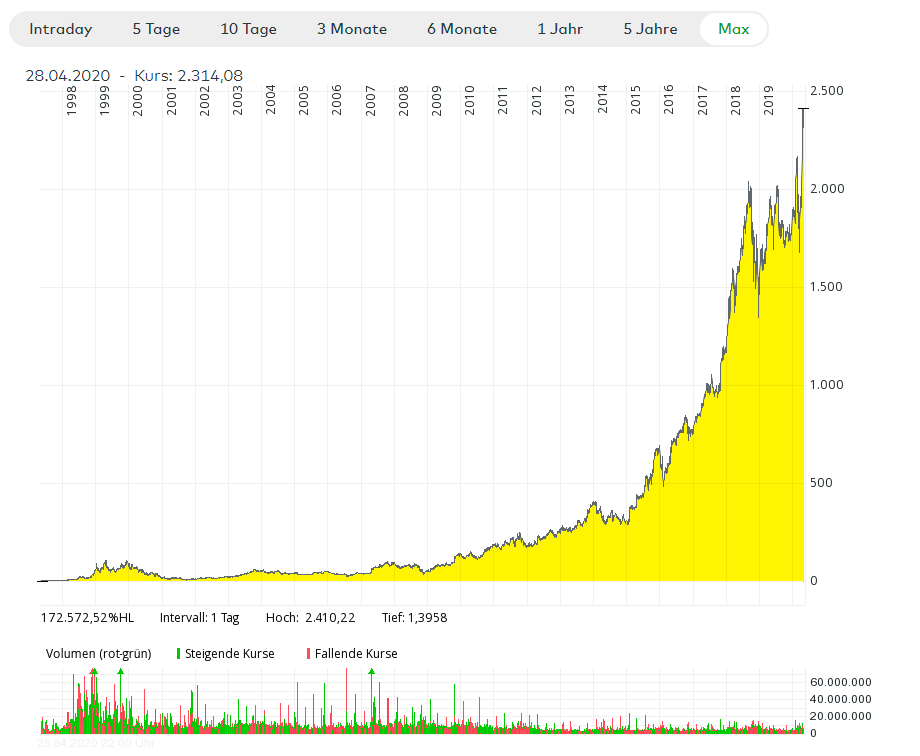
Task: Click the price peak marker at chart top
Action: click(802, 109)
